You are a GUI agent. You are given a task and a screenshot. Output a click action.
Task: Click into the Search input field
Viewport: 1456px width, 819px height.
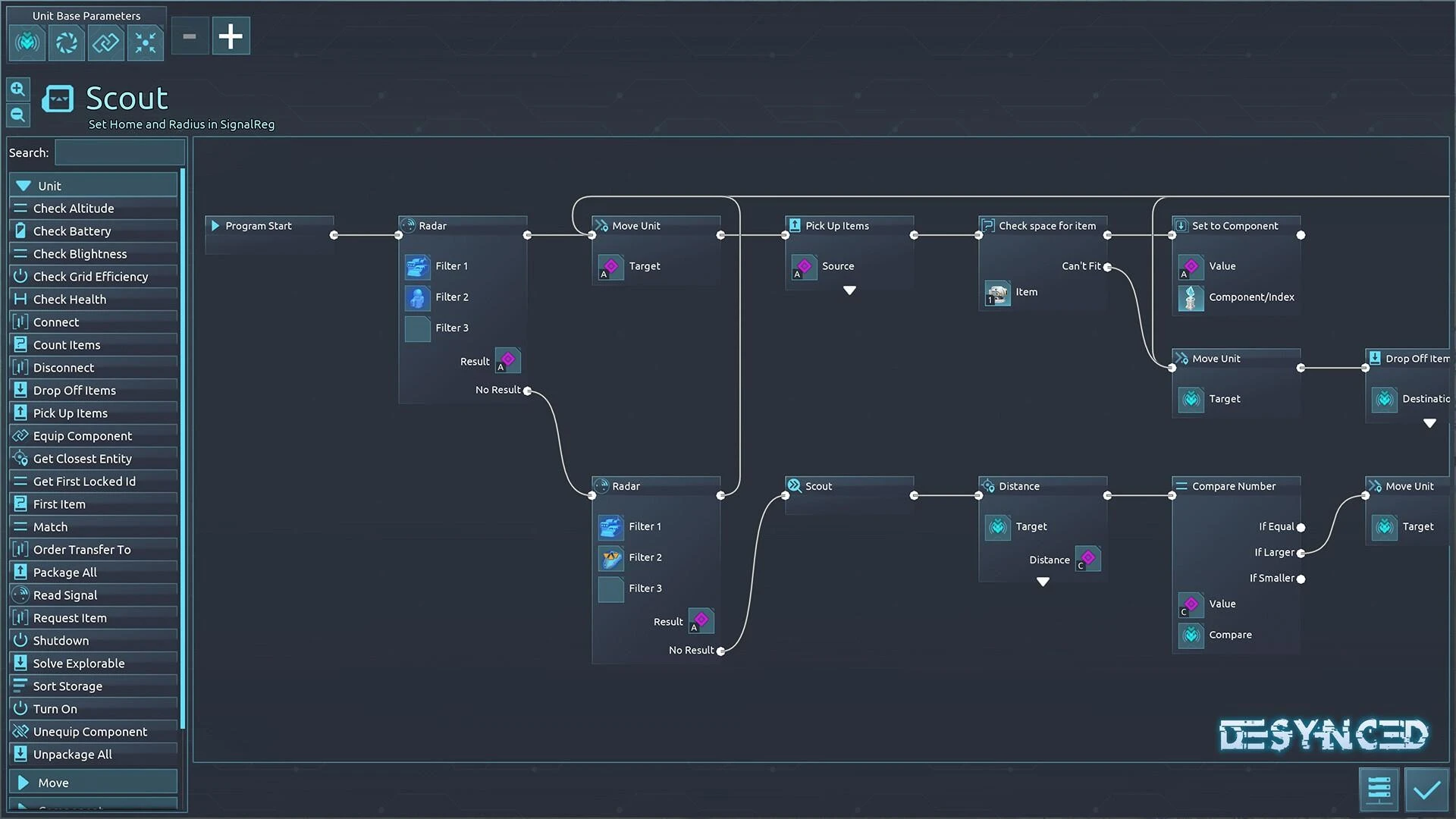[x=119, y=152]
